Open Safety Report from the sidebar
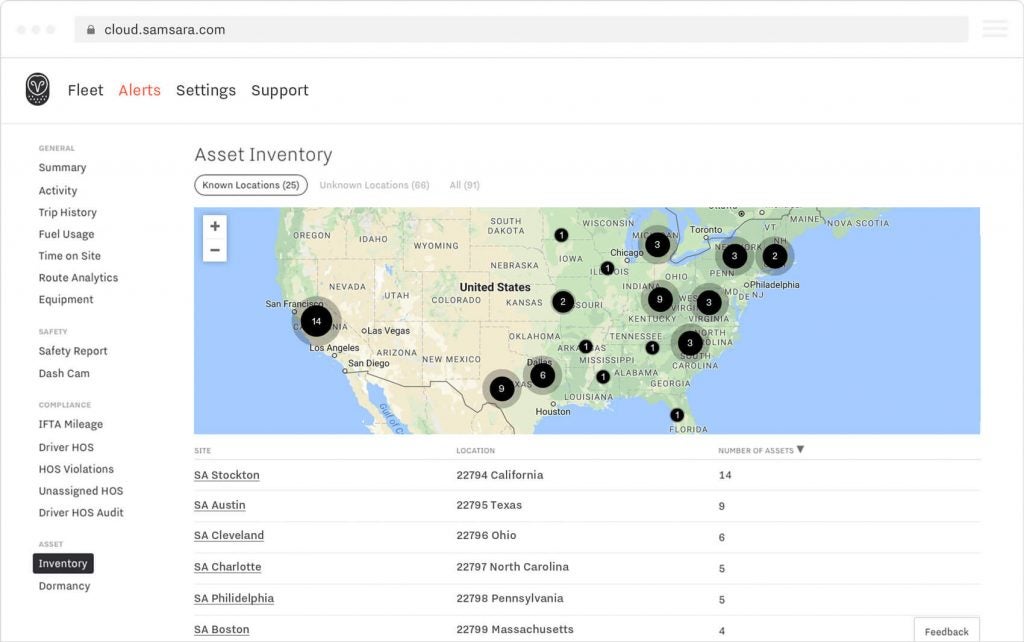 click(x=72, y=351)
